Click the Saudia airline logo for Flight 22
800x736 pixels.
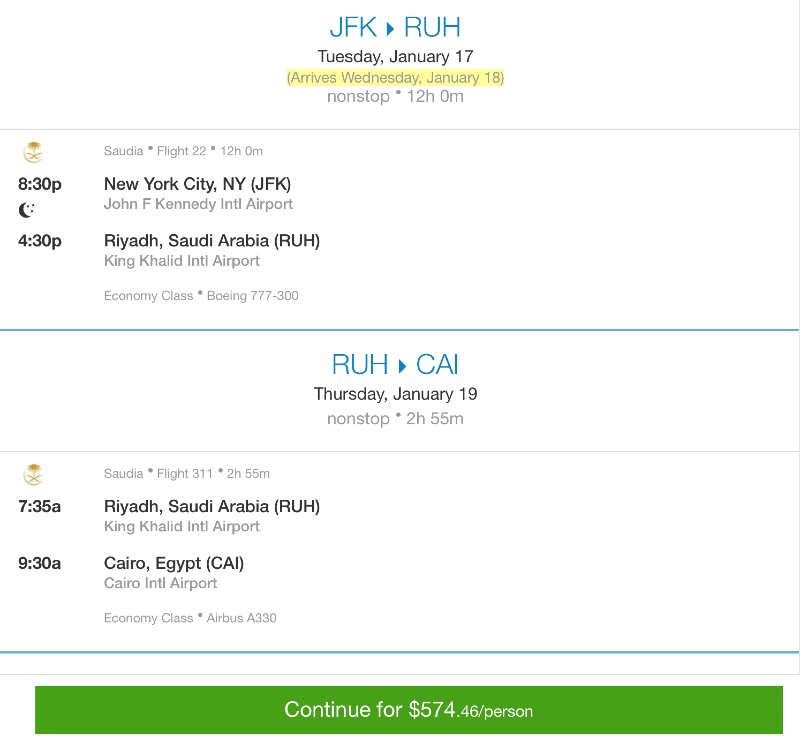coord(33,152)
